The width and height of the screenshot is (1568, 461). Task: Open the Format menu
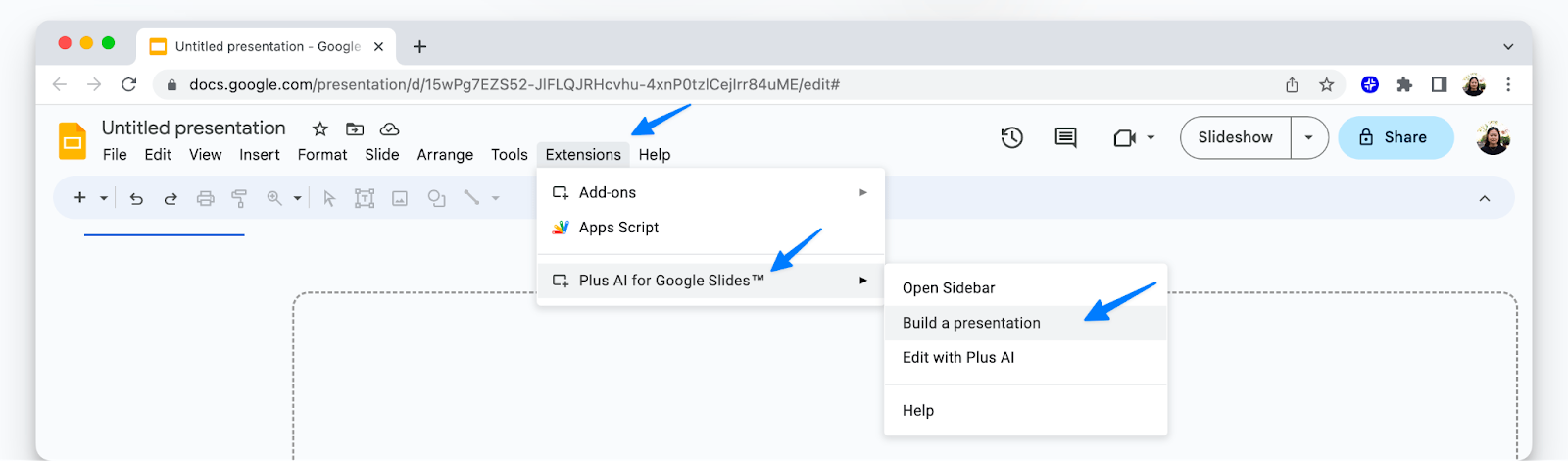coord(322,155)
